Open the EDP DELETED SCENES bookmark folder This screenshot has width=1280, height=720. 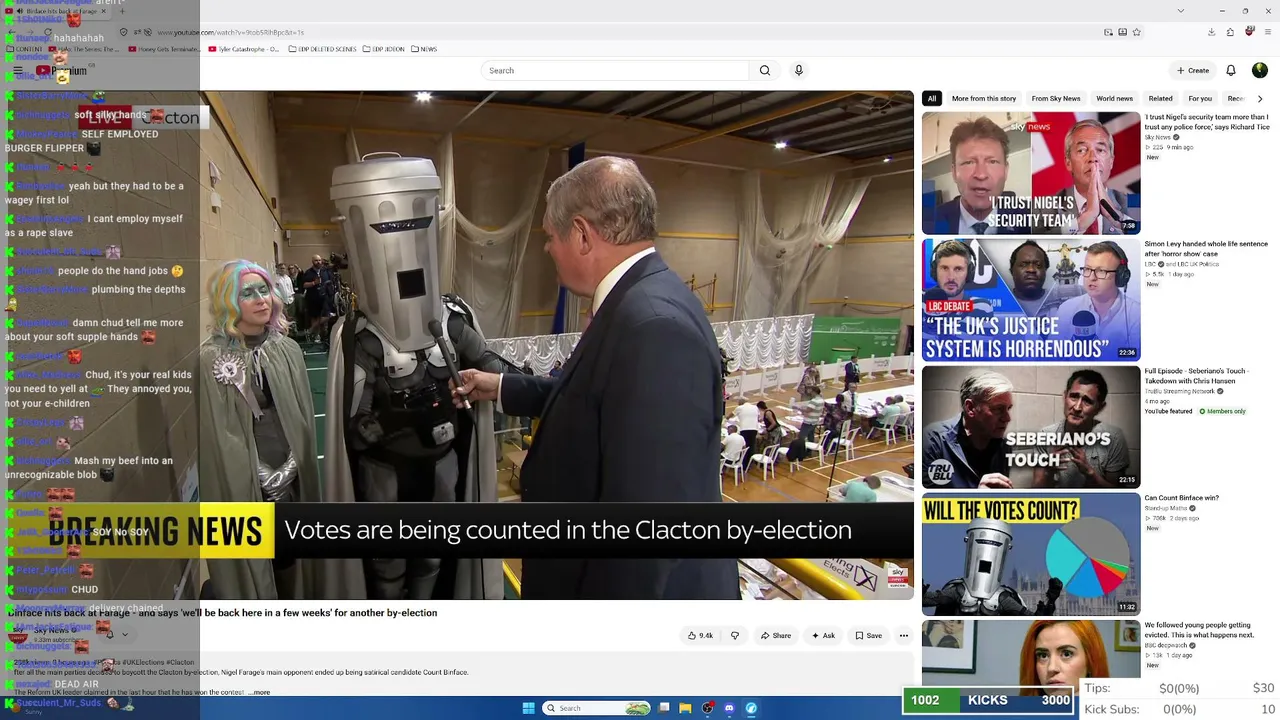point(322,49)
